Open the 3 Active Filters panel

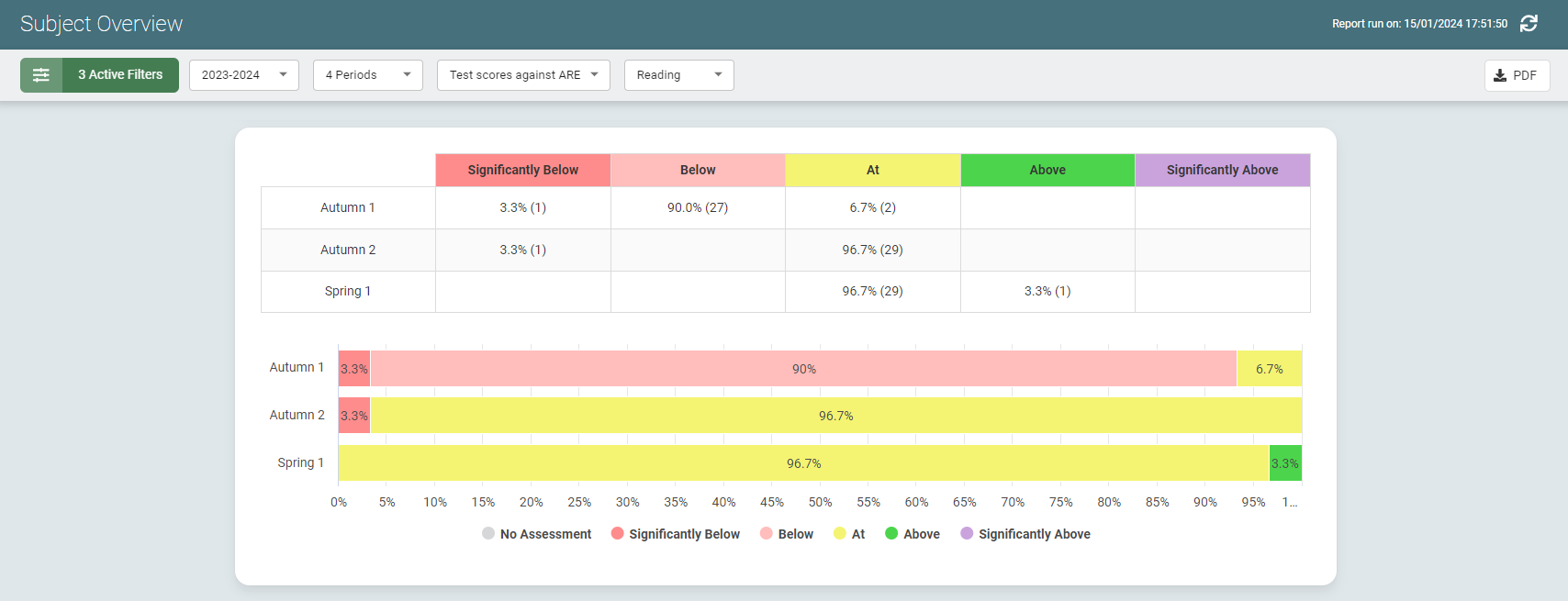point(120,75)
